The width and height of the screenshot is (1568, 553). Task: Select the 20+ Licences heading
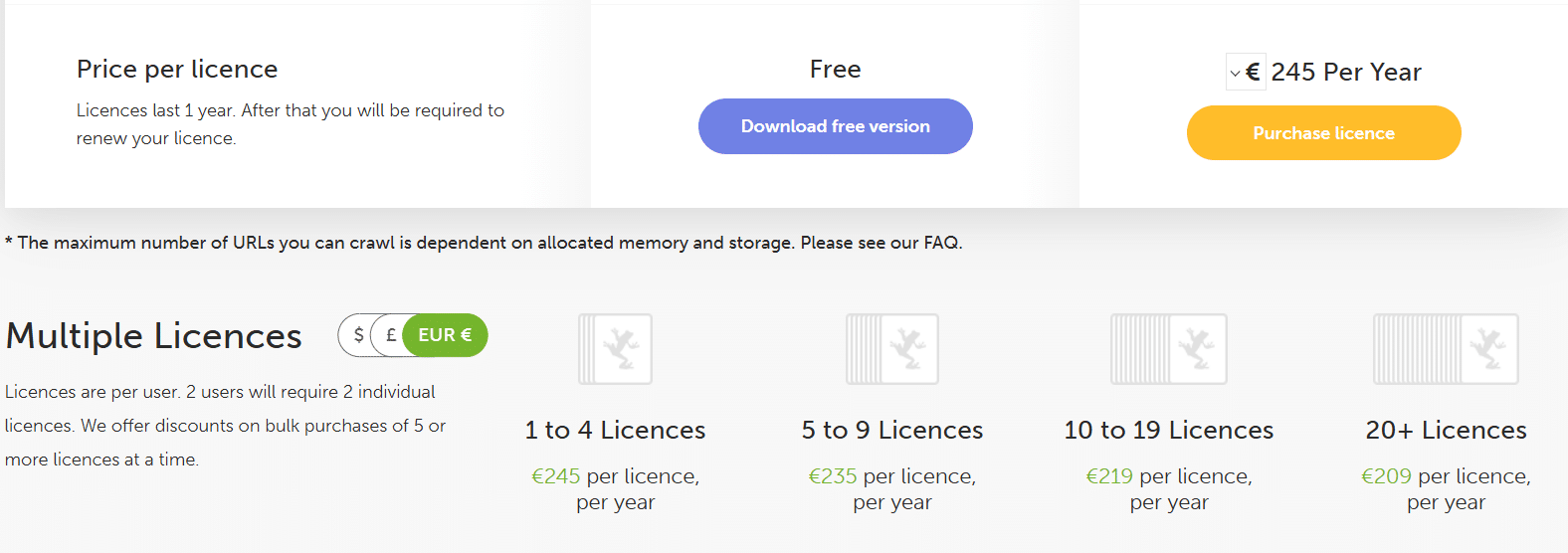point(1446,430)
